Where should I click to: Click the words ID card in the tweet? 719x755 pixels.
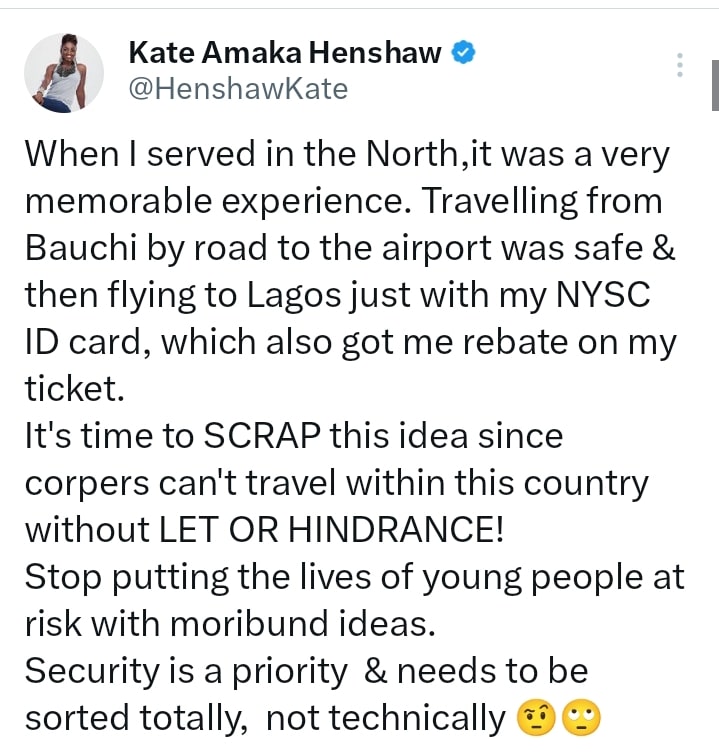(82, 342)
